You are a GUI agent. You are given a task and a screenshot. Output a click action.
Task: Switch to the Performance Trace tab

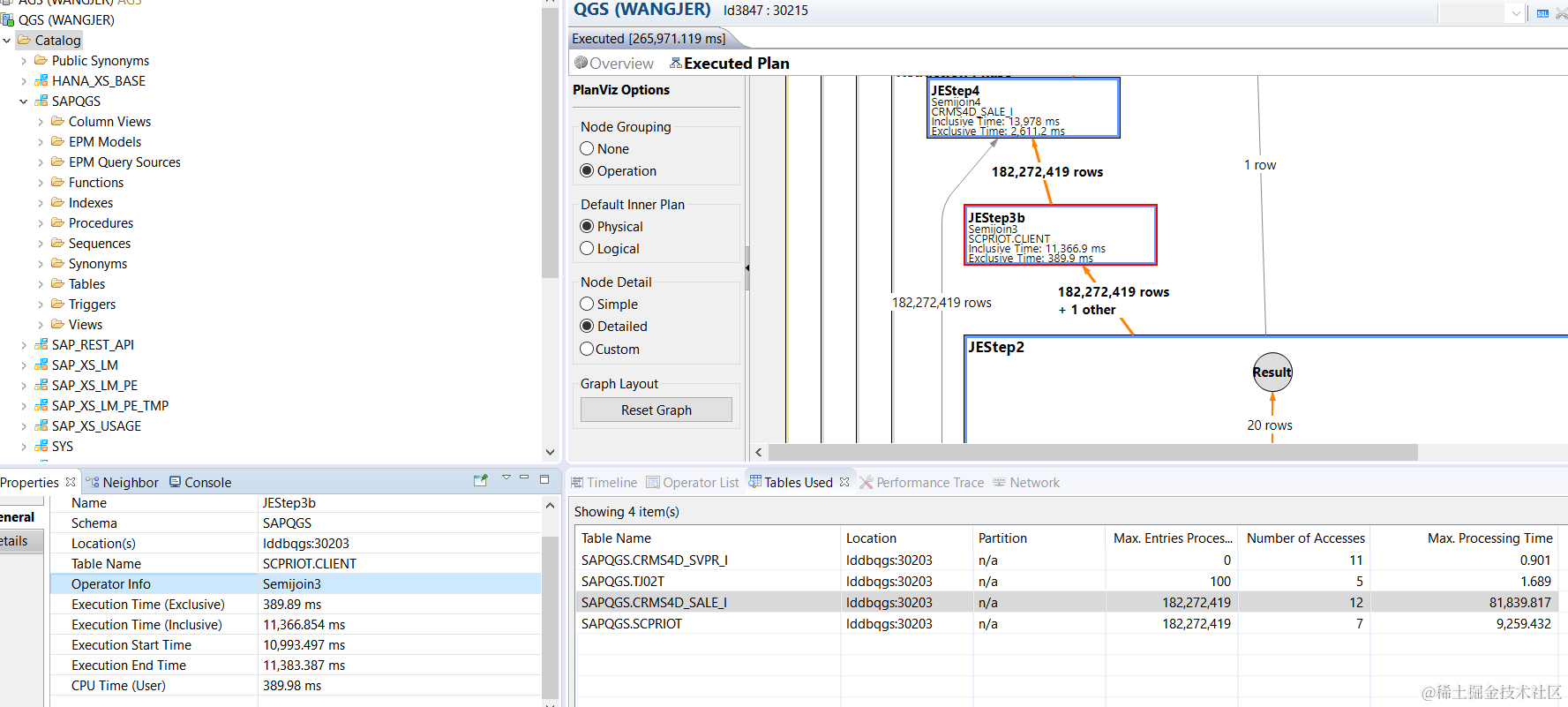point(922,483)
